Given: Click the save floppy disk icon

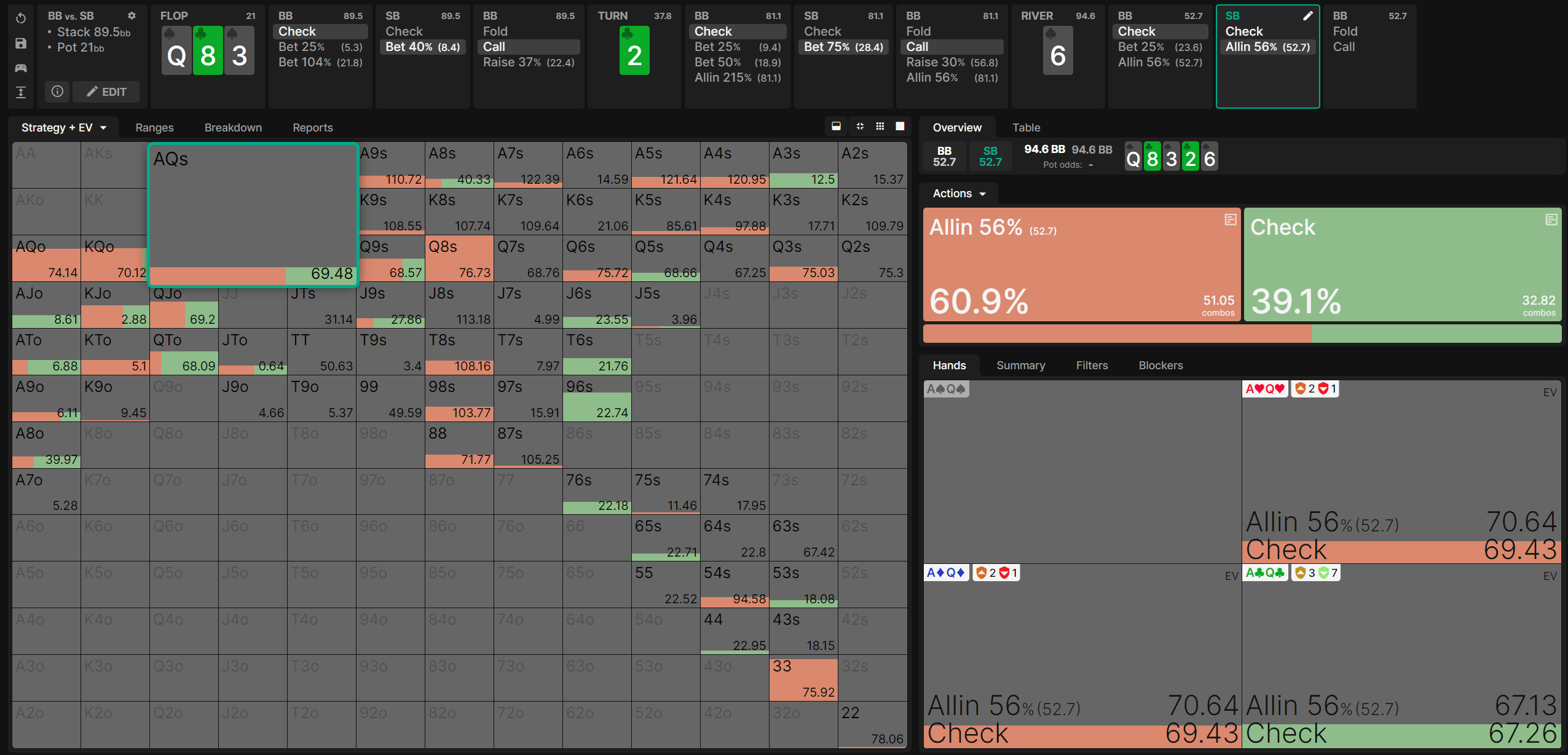Looking at the screenshot, I should click(21, 43).
